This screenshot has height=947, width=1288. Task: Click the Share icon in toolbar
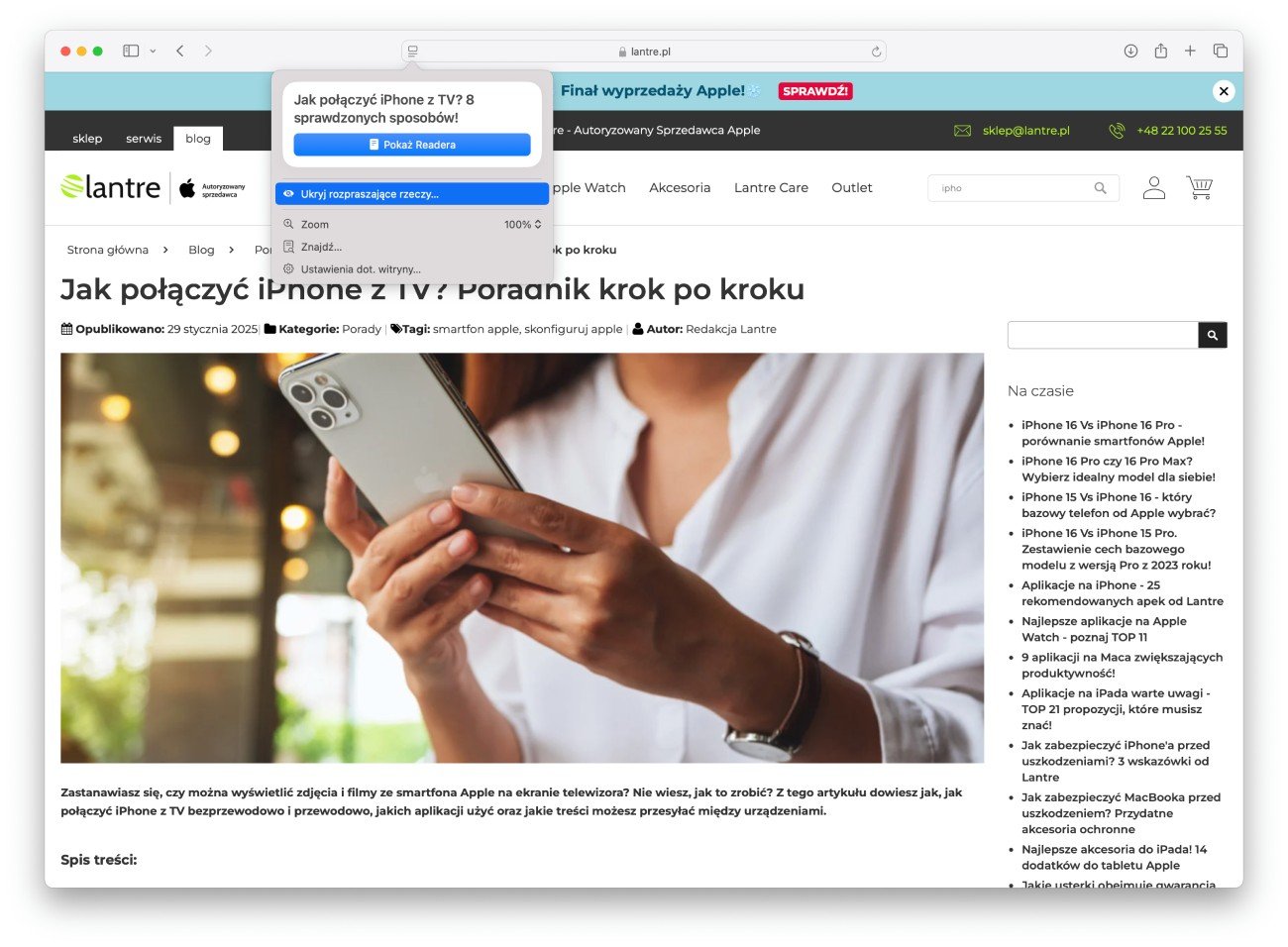pos(1160,51)
